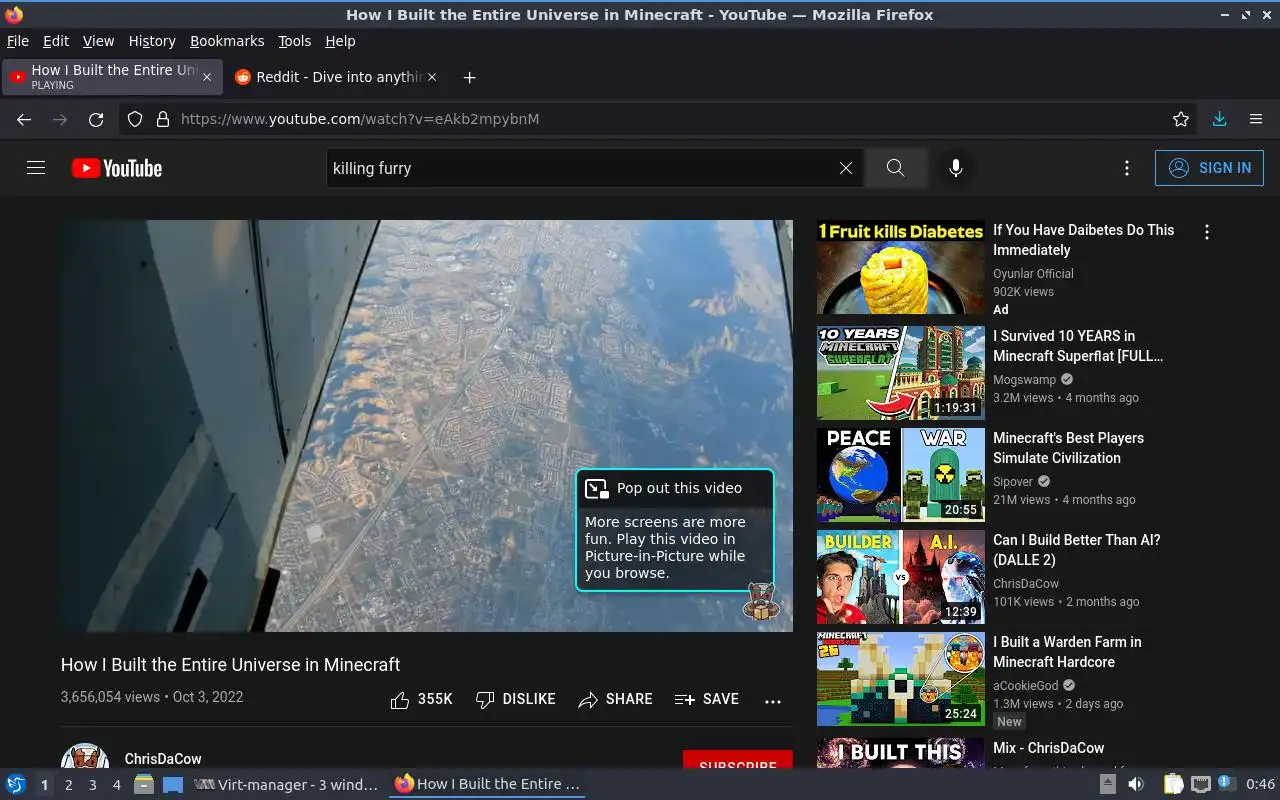
Task: Open 'If You Have Daibetes' ad thumbnail
Action: [900, 268]
